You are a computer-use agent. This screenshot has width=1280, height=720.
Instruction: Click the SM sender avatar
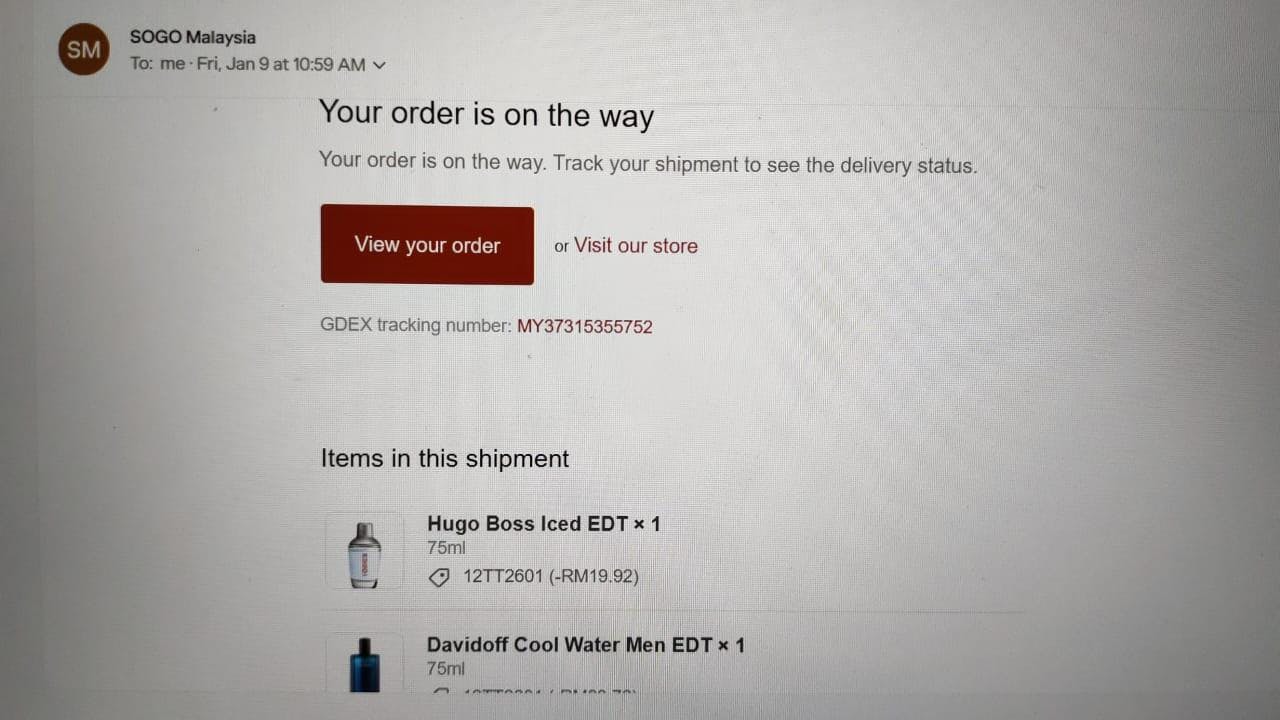pos(83,49)
